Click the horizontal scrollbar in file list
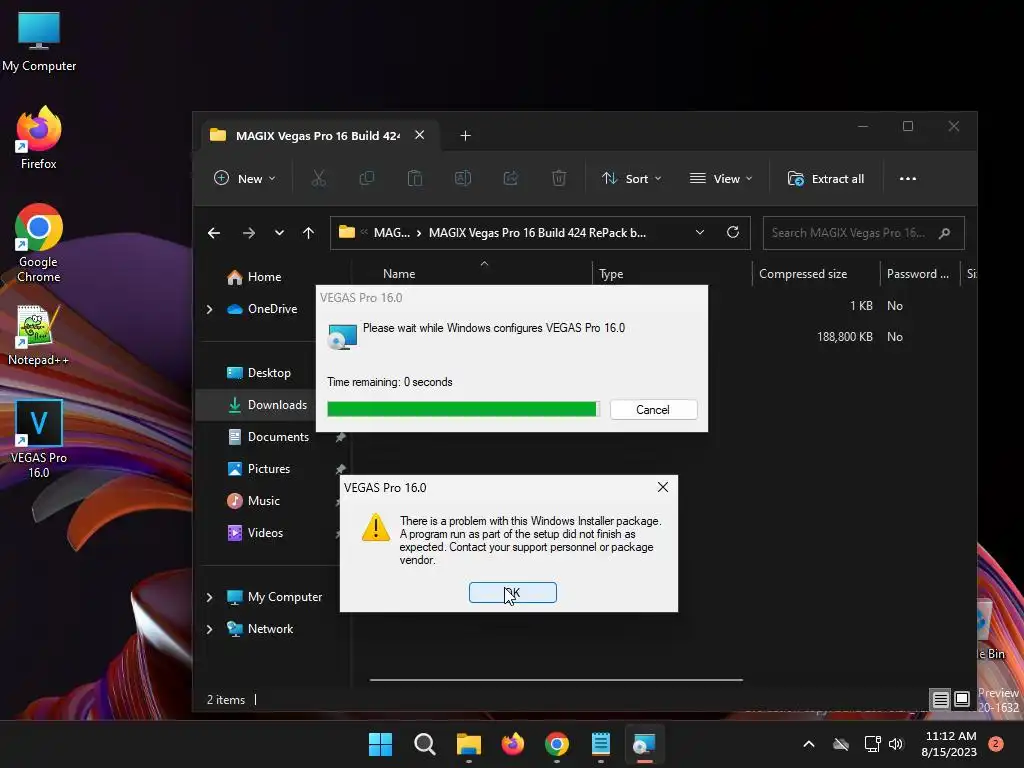The height and width of the screenshot is (768, 1024). point(556,680)
